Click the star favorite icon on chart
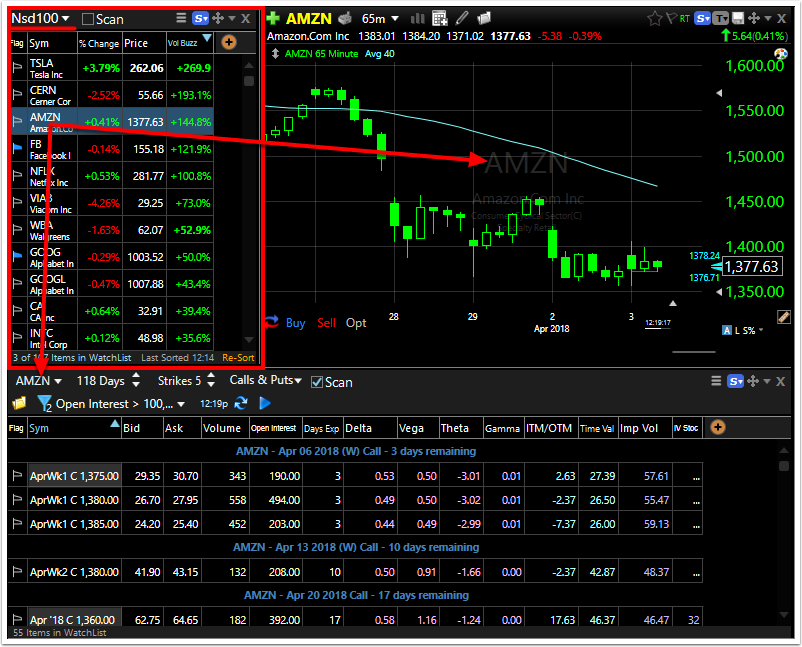Screen dimensions: 802x647 click(x=654, y=19)
